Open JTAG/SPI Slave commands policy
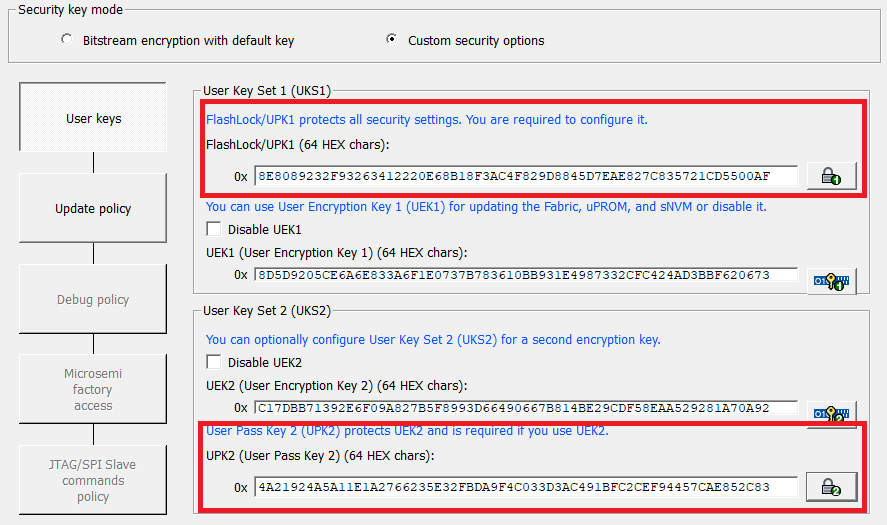 point(93,480)
